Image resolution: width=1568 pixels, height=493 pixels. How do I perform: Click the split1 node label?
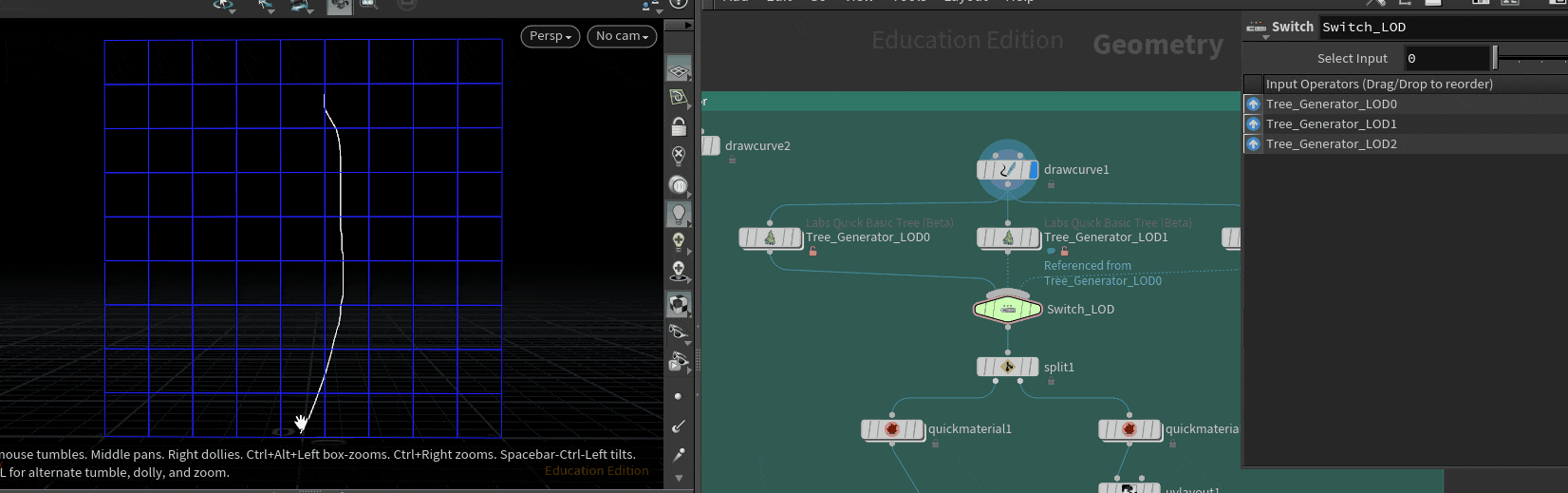pos(1059,368)
